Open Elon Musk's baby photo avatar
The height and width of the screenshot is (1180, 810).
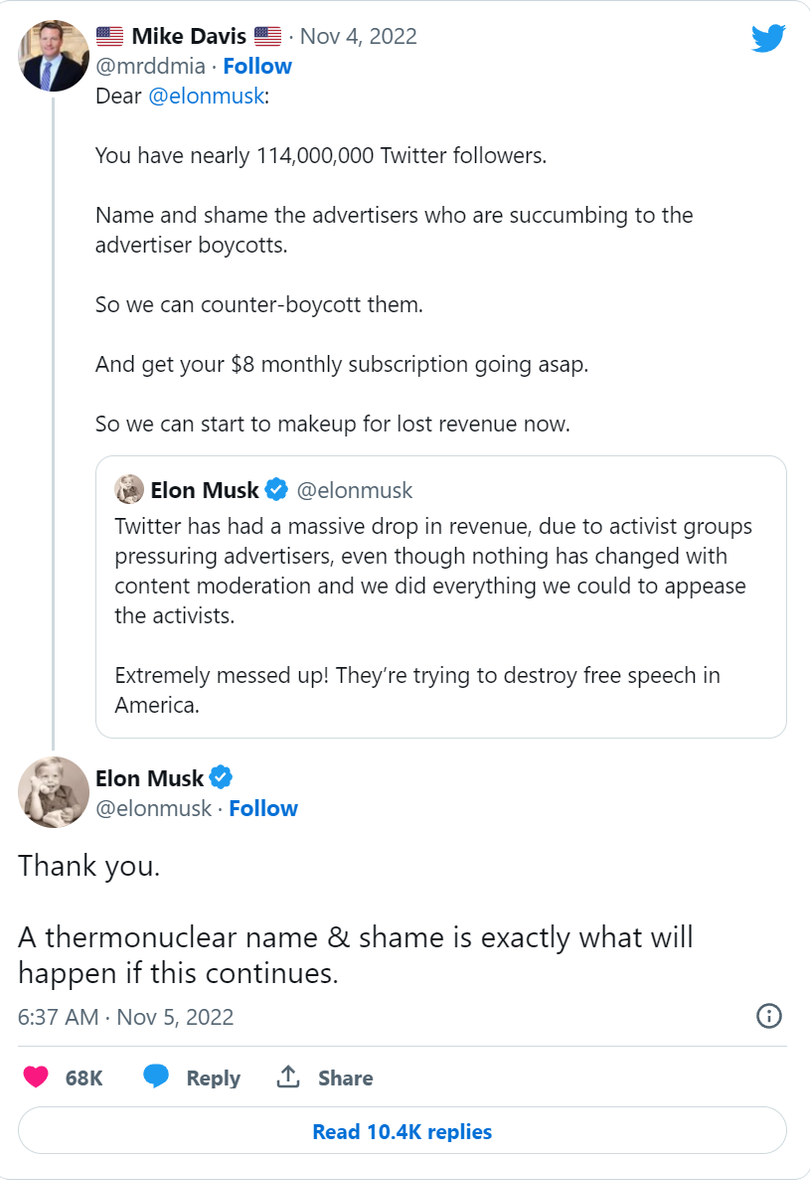(54, 792)
